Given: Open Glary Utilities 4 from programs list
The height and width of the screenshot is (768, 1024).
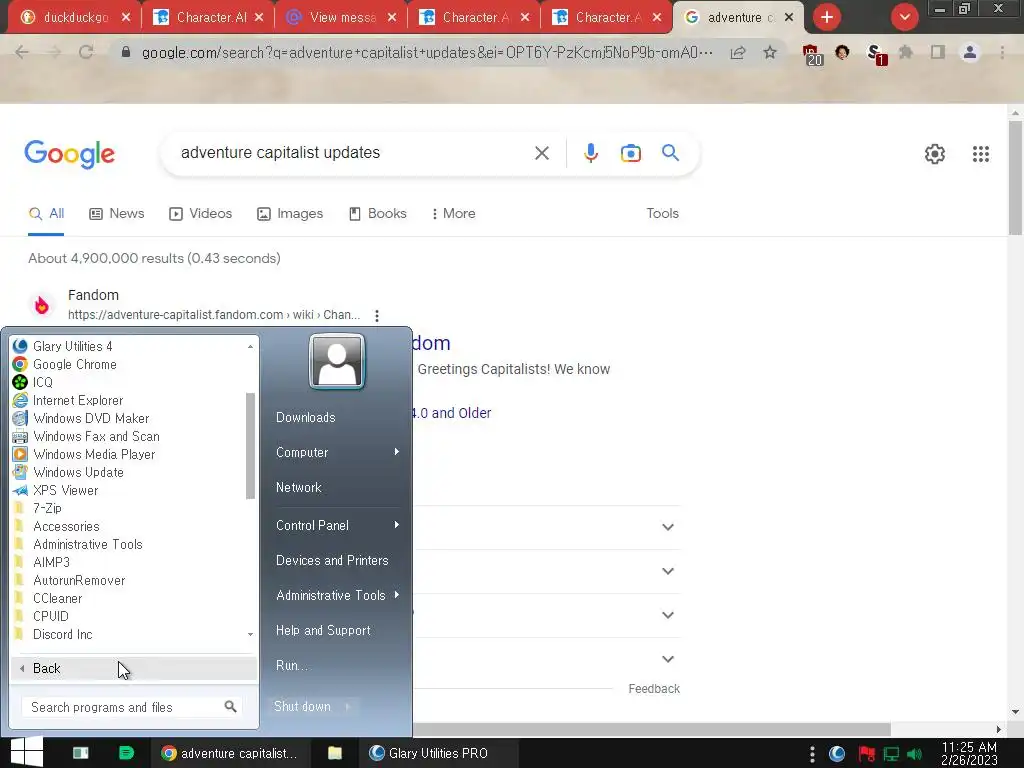Looking at the screenshot, I should pyautogui.click(x=72, y=346).
